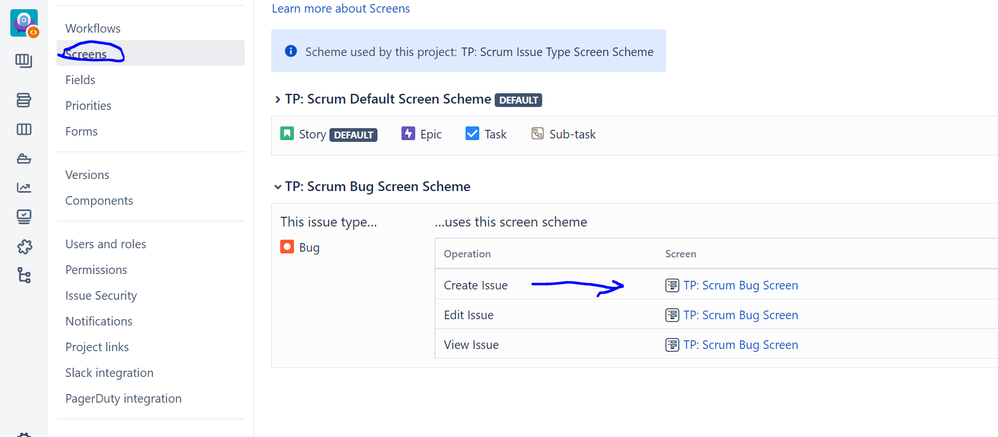Image resolution: width=998 pixels, height=437 pixels.
Task: Go to Components page
Action: coord(99,201)
